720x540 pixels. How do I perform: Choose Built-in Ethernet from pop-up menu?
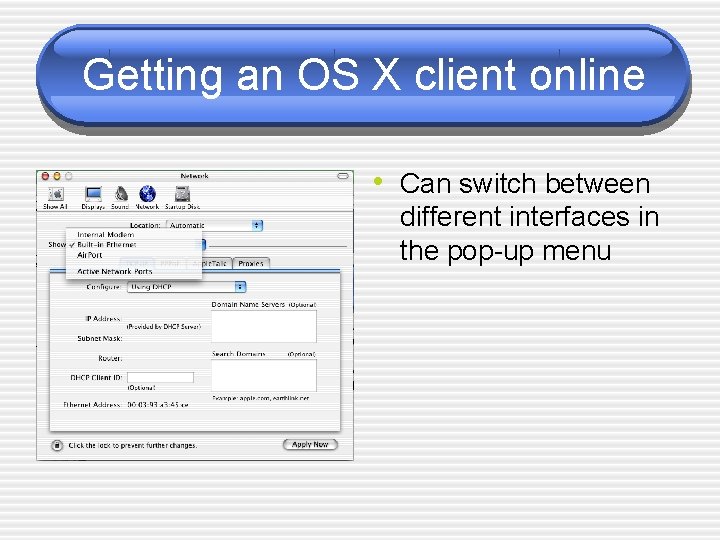107,245
